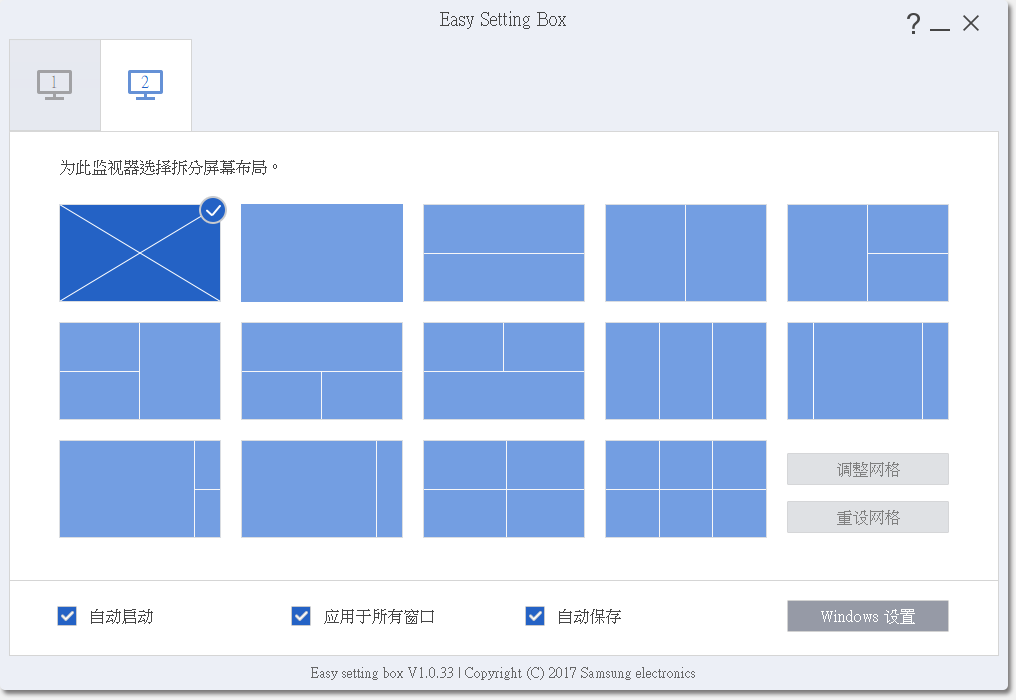Select the disabled split layout with X
The height and width of the screenshot is (700, 1016).
coord(140,253)
